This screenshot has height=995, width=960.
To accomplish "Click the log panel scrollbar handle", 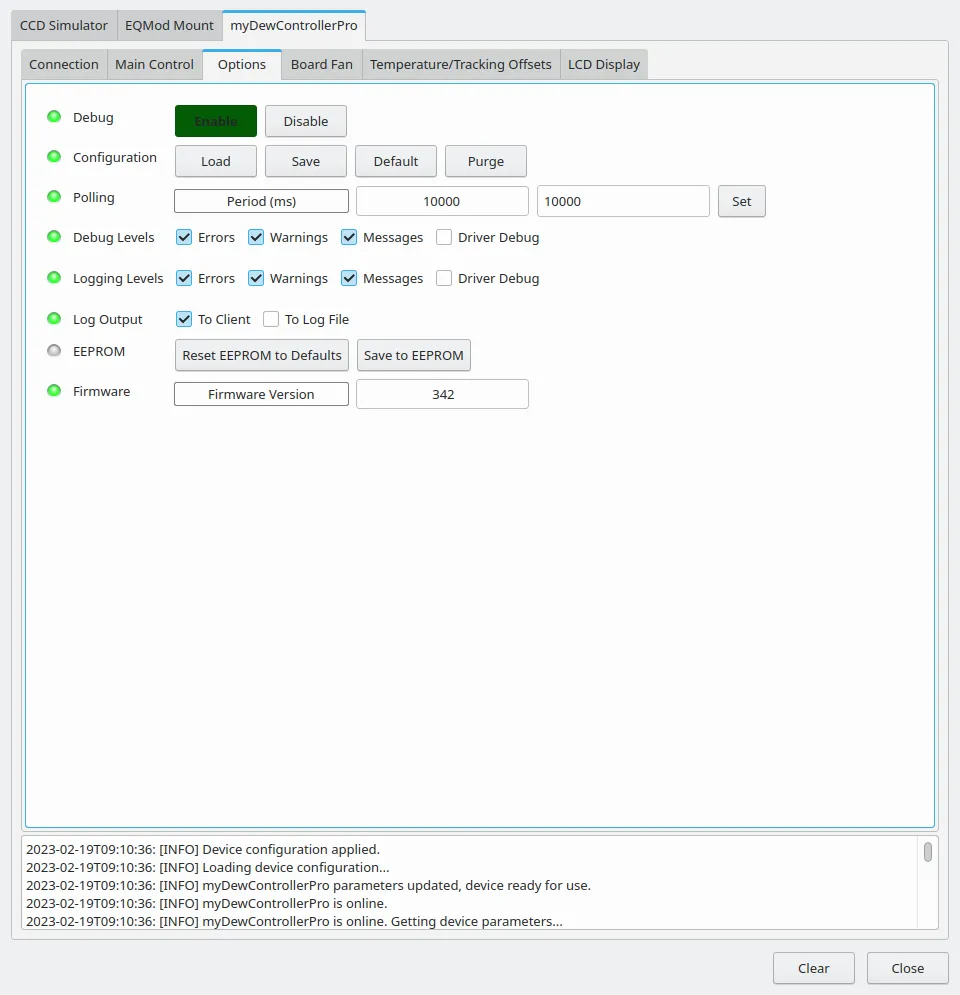I will click(928, 852).
